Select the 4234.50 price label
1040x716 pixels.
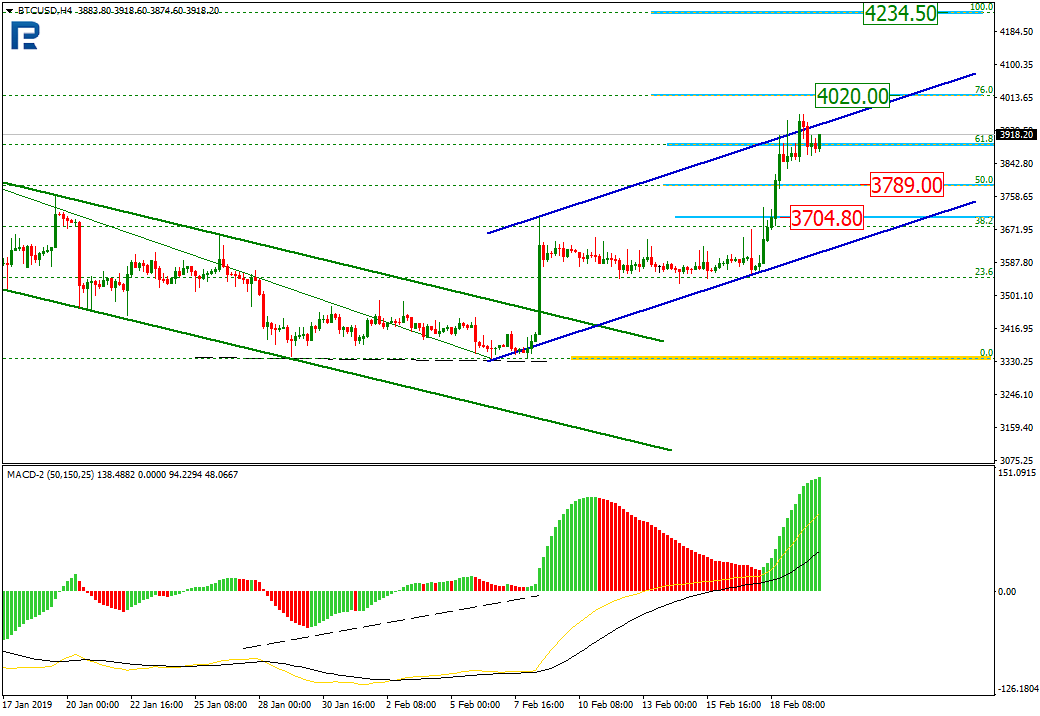(901, 13)
